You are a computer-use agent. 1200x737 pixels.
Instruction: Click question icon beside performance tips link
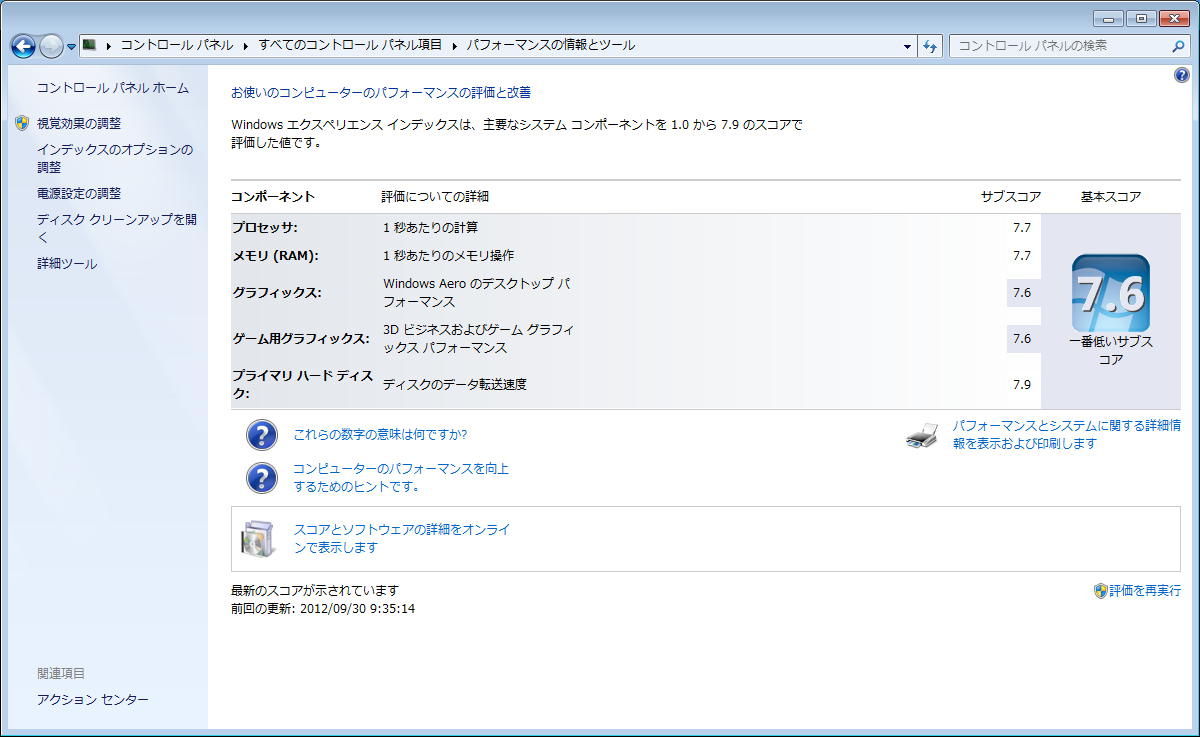[261, 477]
